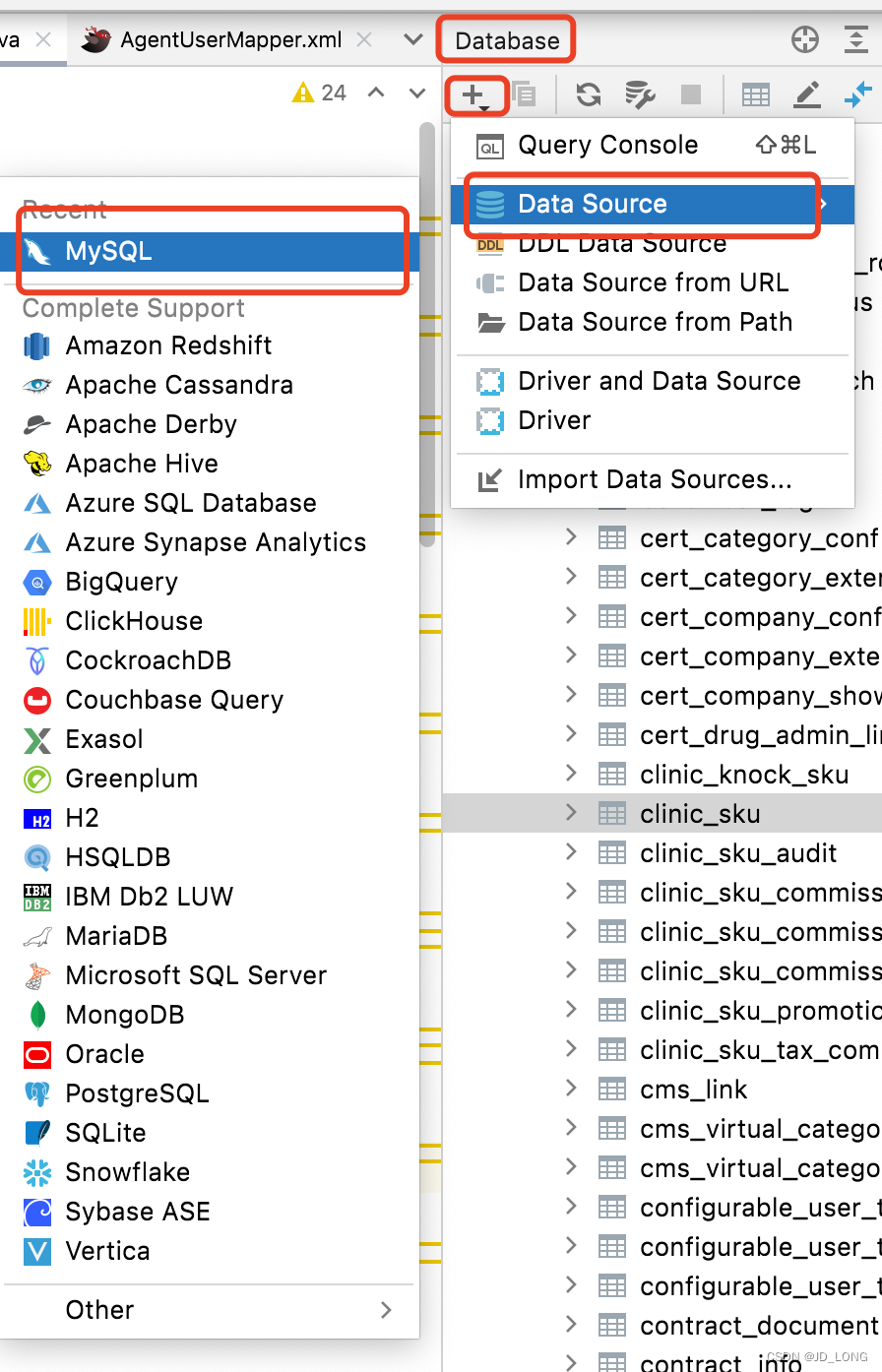Click the 24 warnings indicator
This screenshot has width=882, height=1372.
[x=320, y=93]
